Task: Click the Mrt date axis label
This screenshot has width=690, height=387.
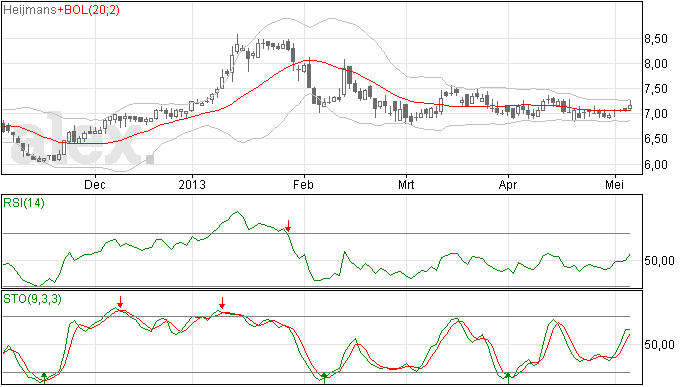Action: point(406,184)
